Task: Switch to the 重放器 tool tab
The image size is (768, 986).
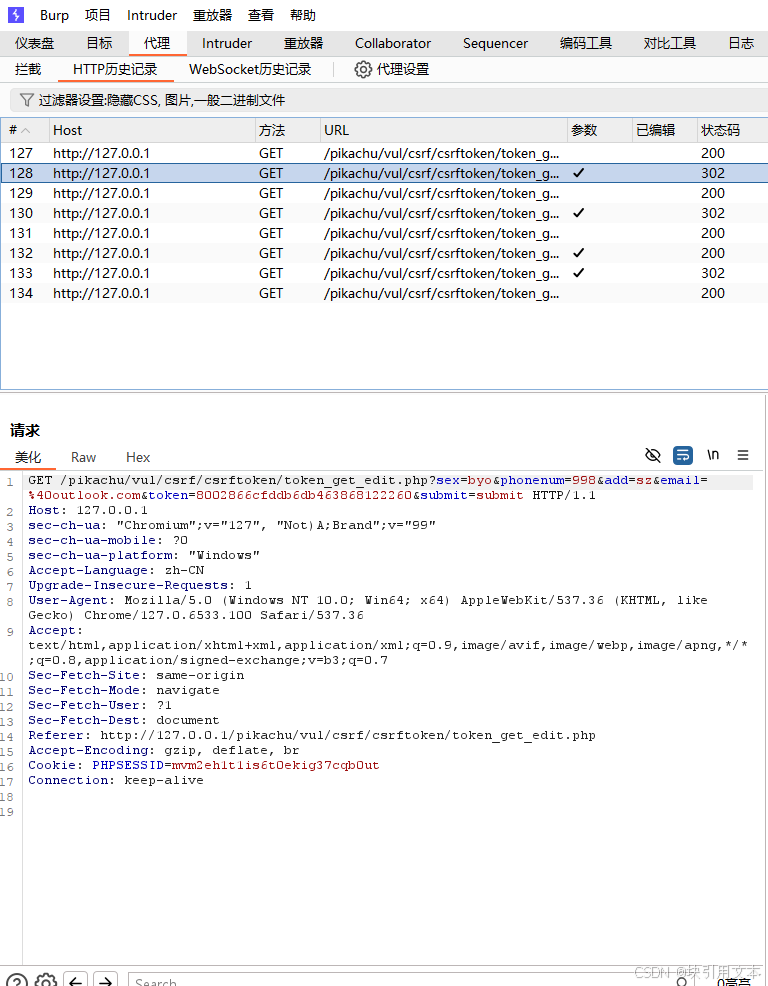Action: click(303, 43)
